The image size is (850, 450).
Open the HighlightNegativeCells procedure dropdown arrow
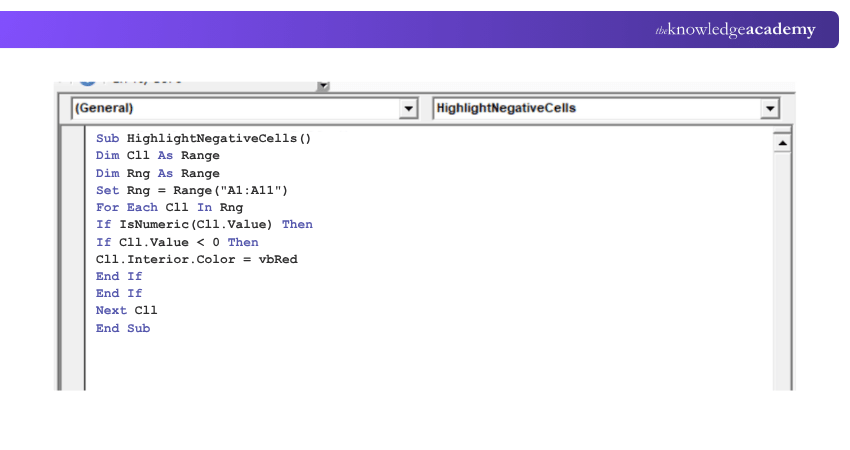[769, 108]
